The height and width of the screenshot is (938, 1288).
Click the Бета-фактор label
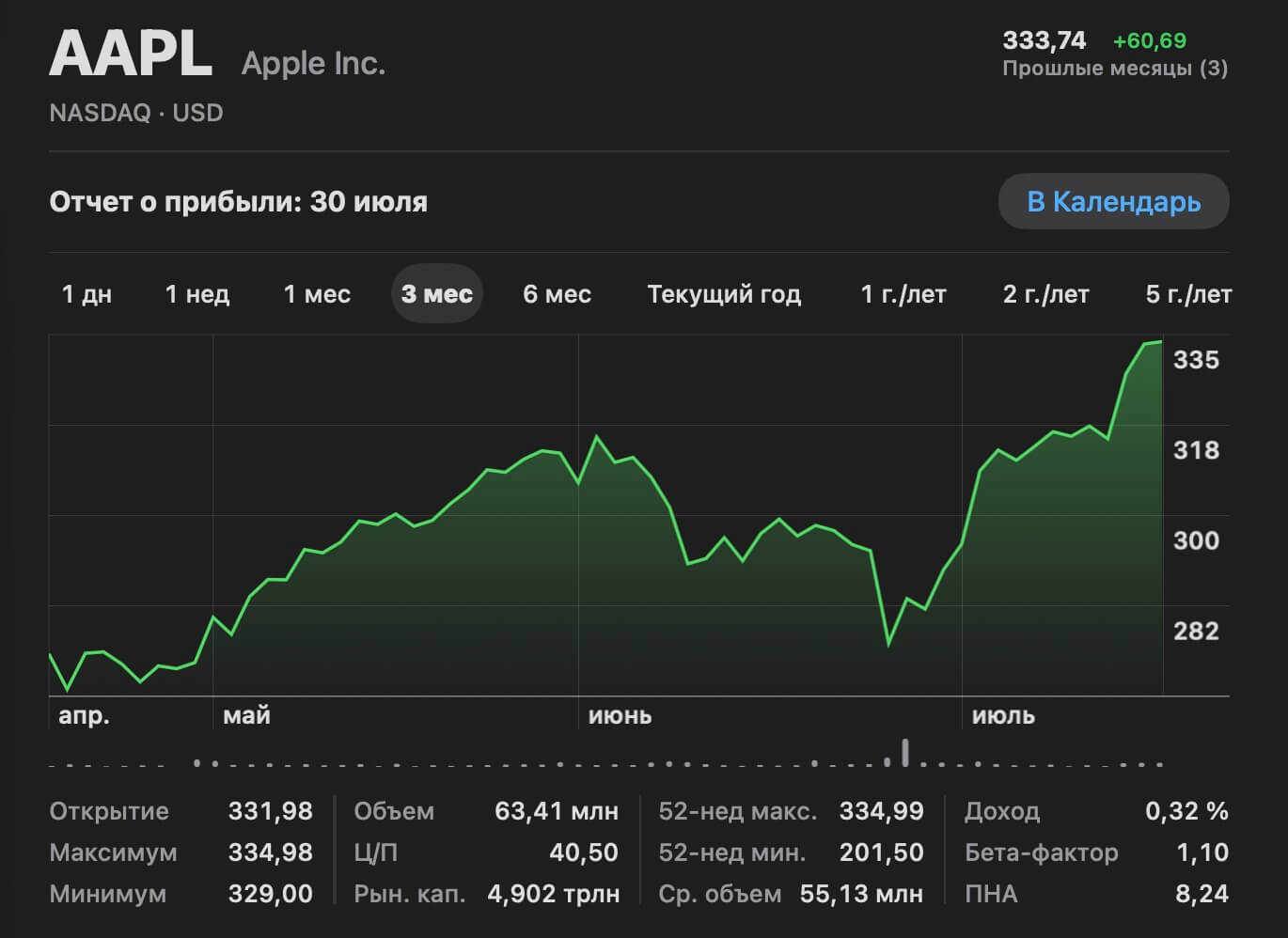coord(1042,852)
